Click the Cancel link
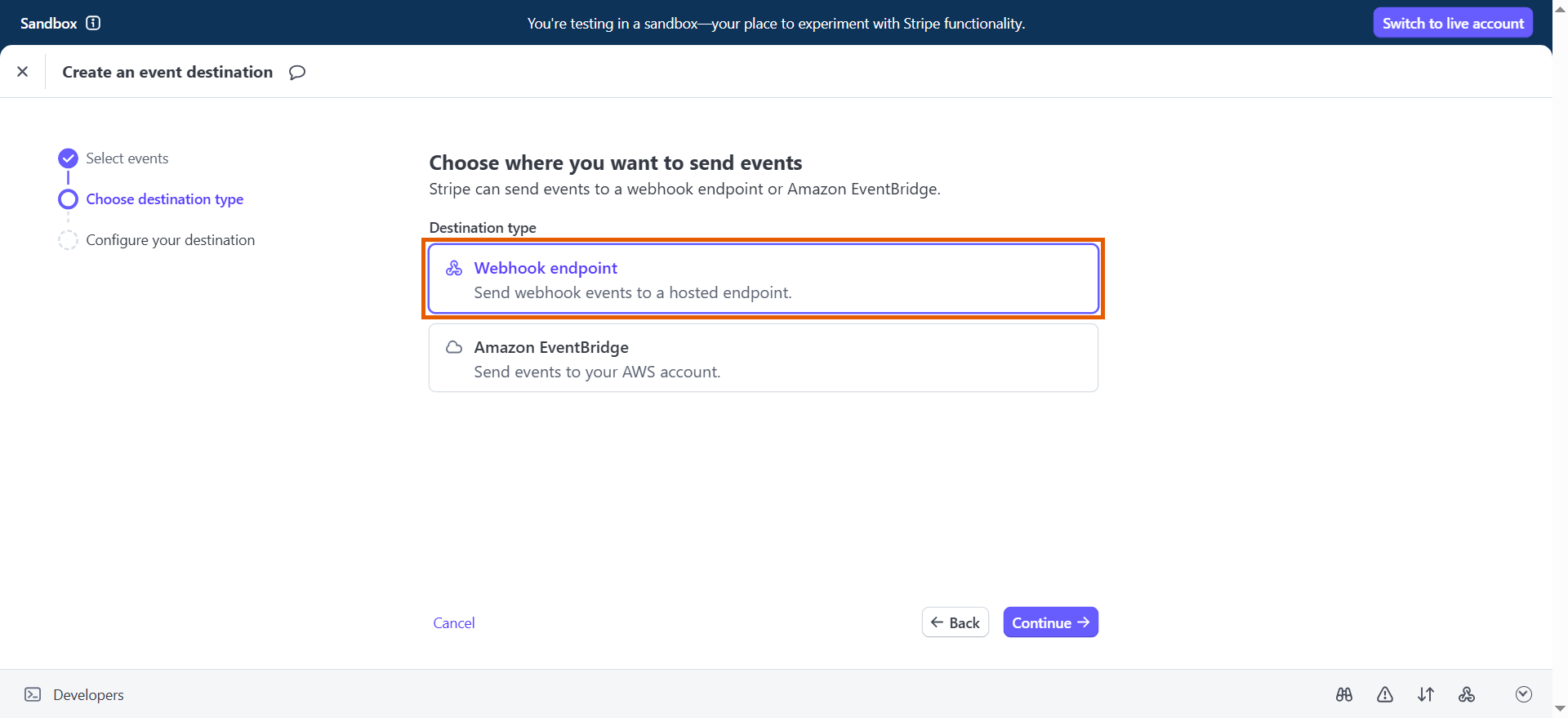Viewport: 1568px width, 718px height. 454,623
